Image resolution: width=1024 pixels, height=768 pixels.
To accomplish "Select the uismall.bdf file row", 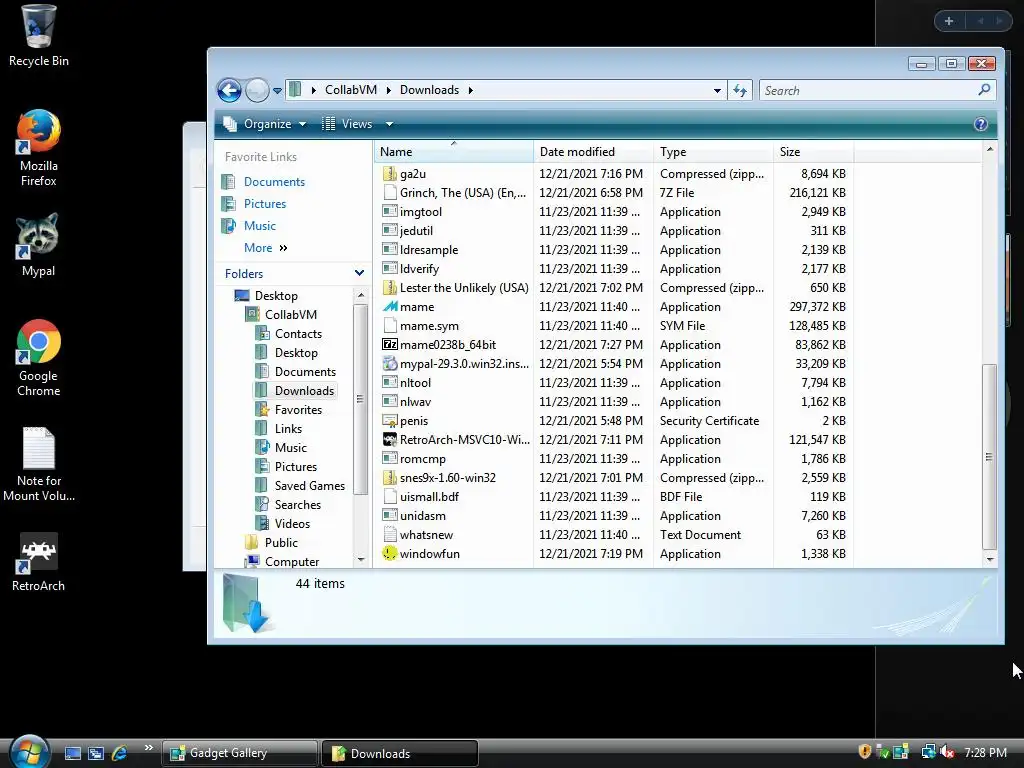I will click(x=614, y=496).
